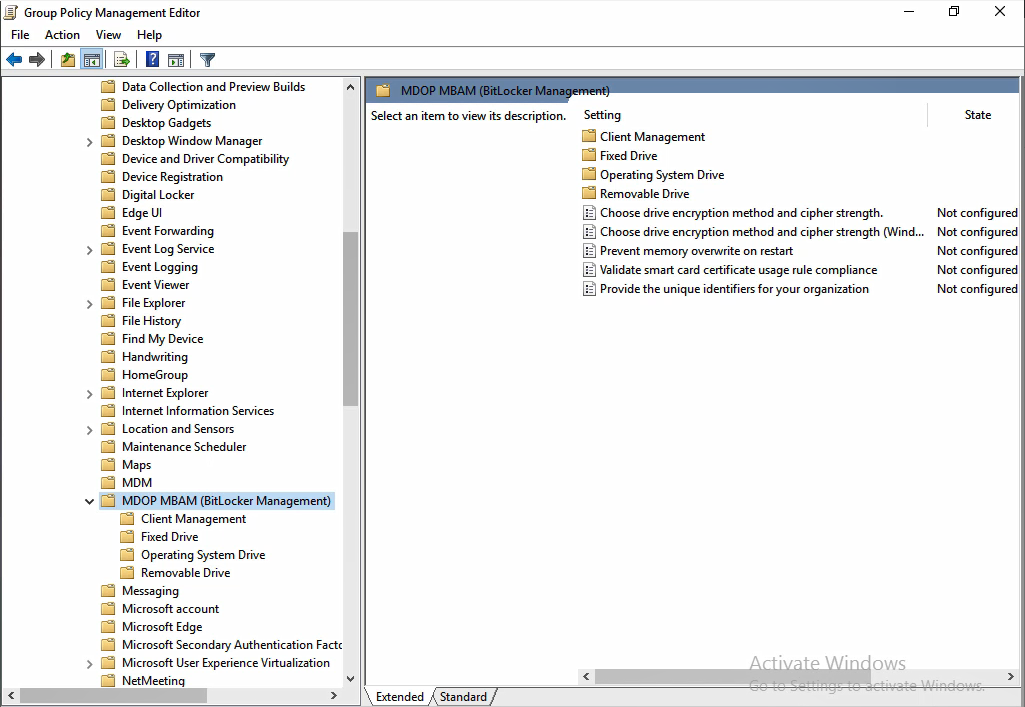Expand the Internet Explorer tree node

point(90,393)
